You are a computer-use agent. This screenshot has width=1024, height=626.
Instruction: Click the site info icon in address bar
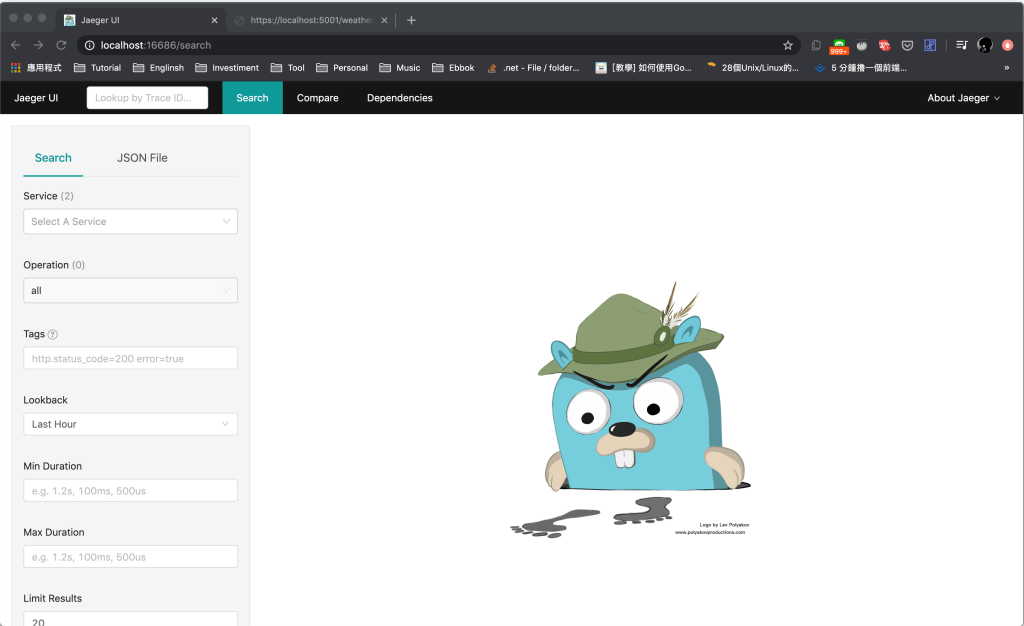tap(89, 45)
